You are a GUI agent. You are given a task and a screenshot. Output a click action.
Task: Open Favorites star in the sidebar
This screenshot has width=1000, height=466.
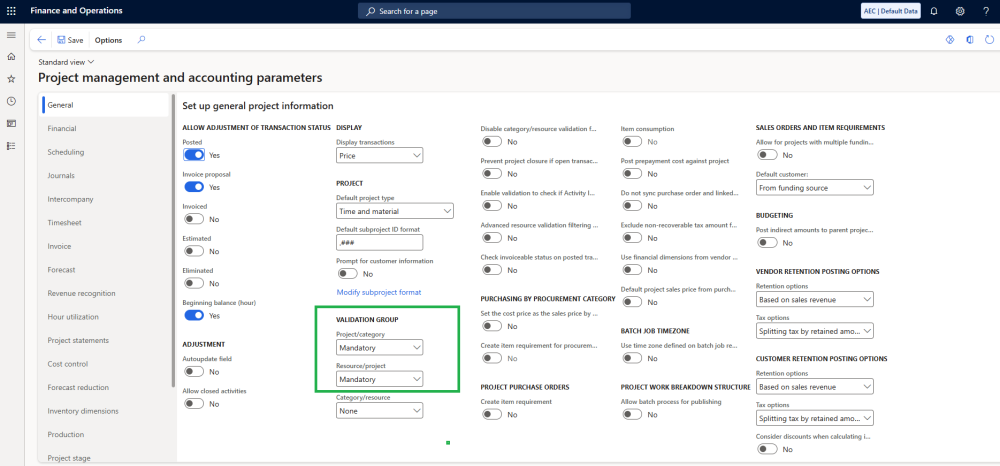click(11, 79)
